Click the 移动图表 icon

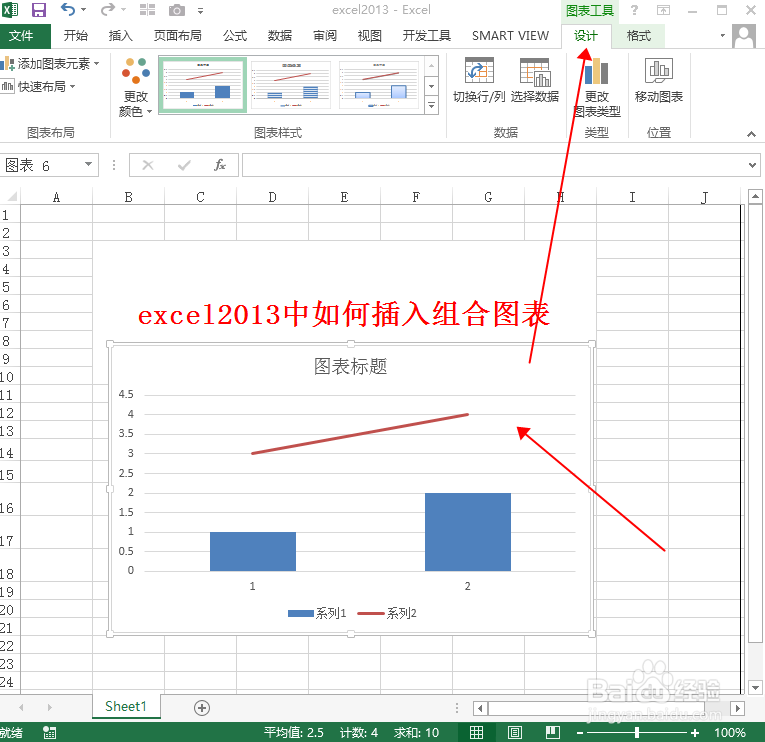point(659,71)
